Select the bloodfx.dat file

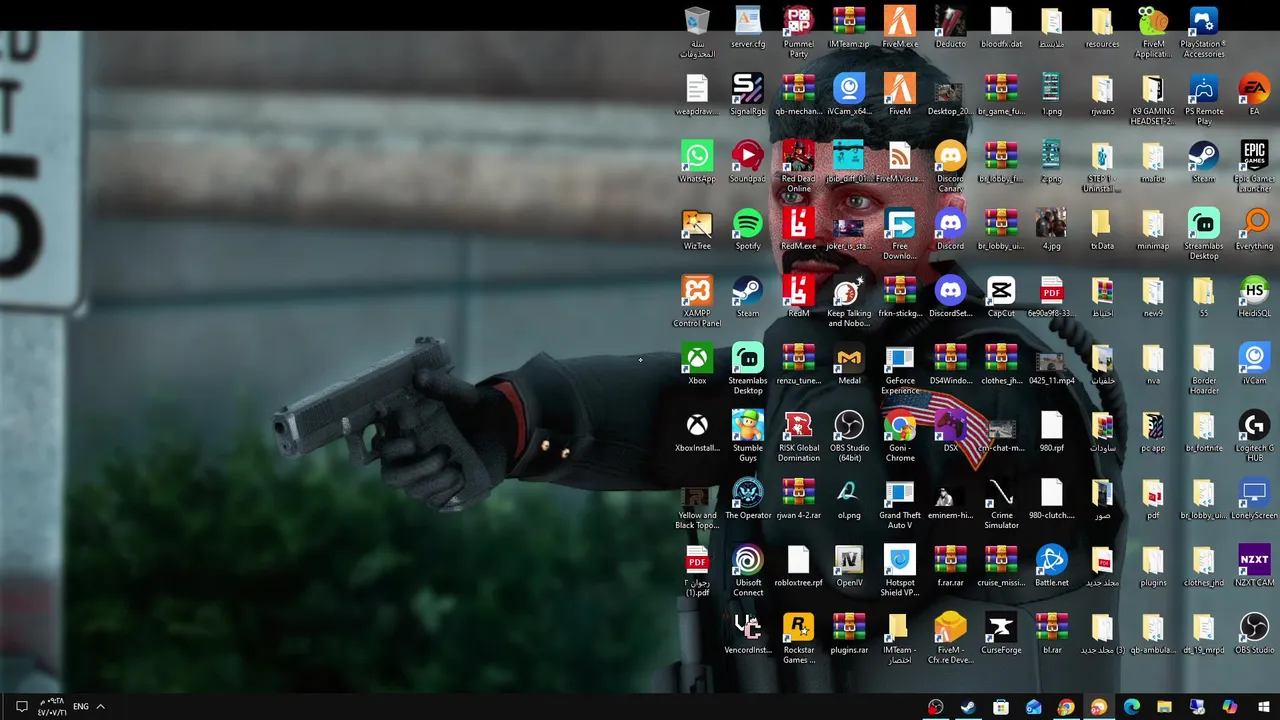tap(1001, 27)
